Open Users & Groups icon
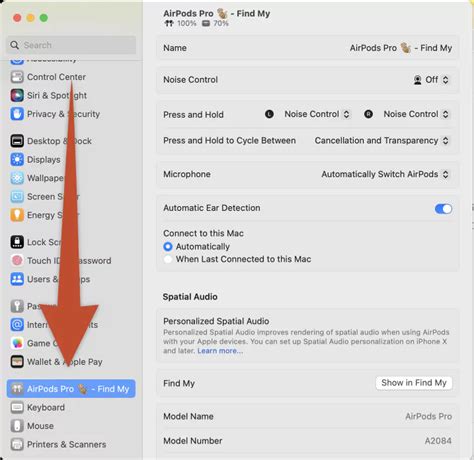The image size is (474, 460). [17, 279]
